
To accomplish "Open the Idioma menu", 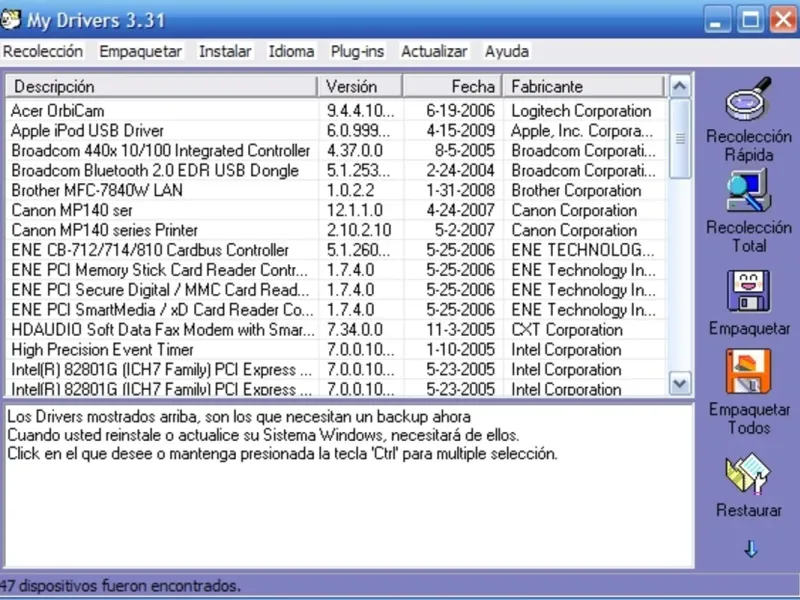I will click(x=291, y=52).
